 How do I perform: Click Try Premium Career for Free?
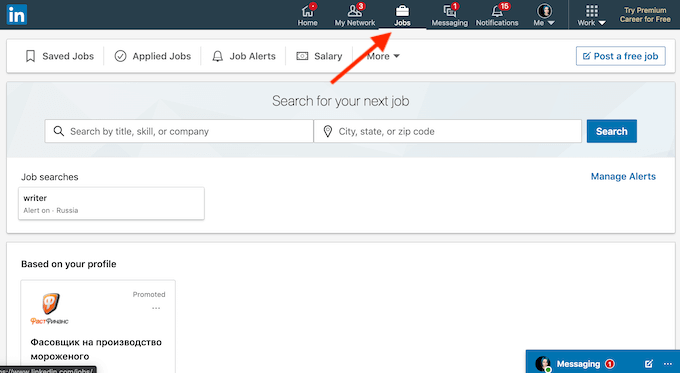point(645,15)
